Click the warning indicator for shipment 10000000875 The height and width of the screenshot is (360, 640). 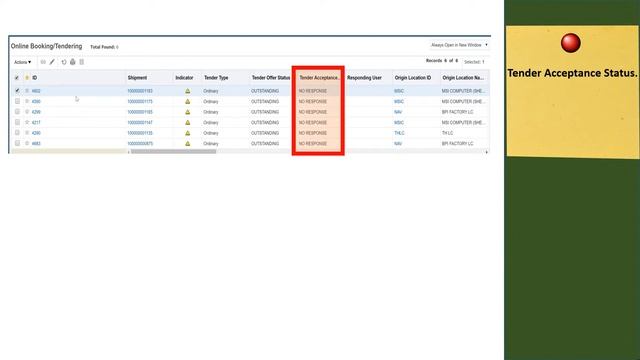pyautogui.click(x=188, y=144)
